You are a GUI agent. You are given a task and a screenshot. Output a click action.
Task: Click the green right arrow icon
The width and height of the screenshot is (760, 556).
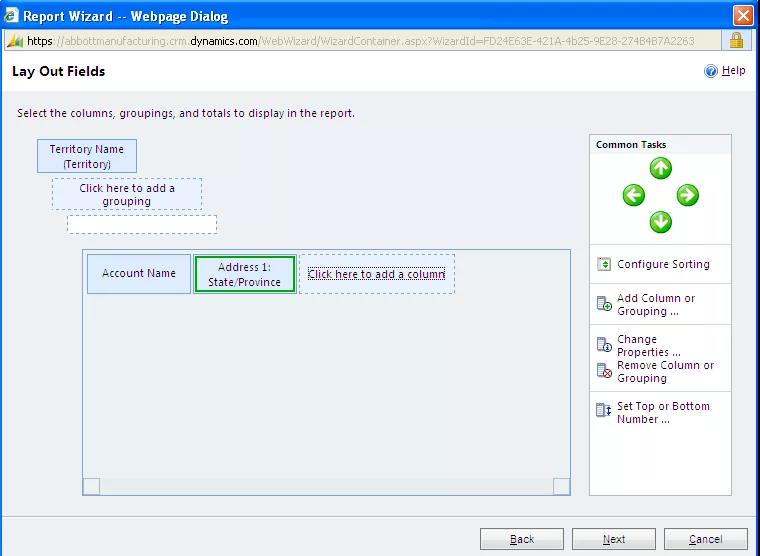pyautogui.click(x=687, y=195)
